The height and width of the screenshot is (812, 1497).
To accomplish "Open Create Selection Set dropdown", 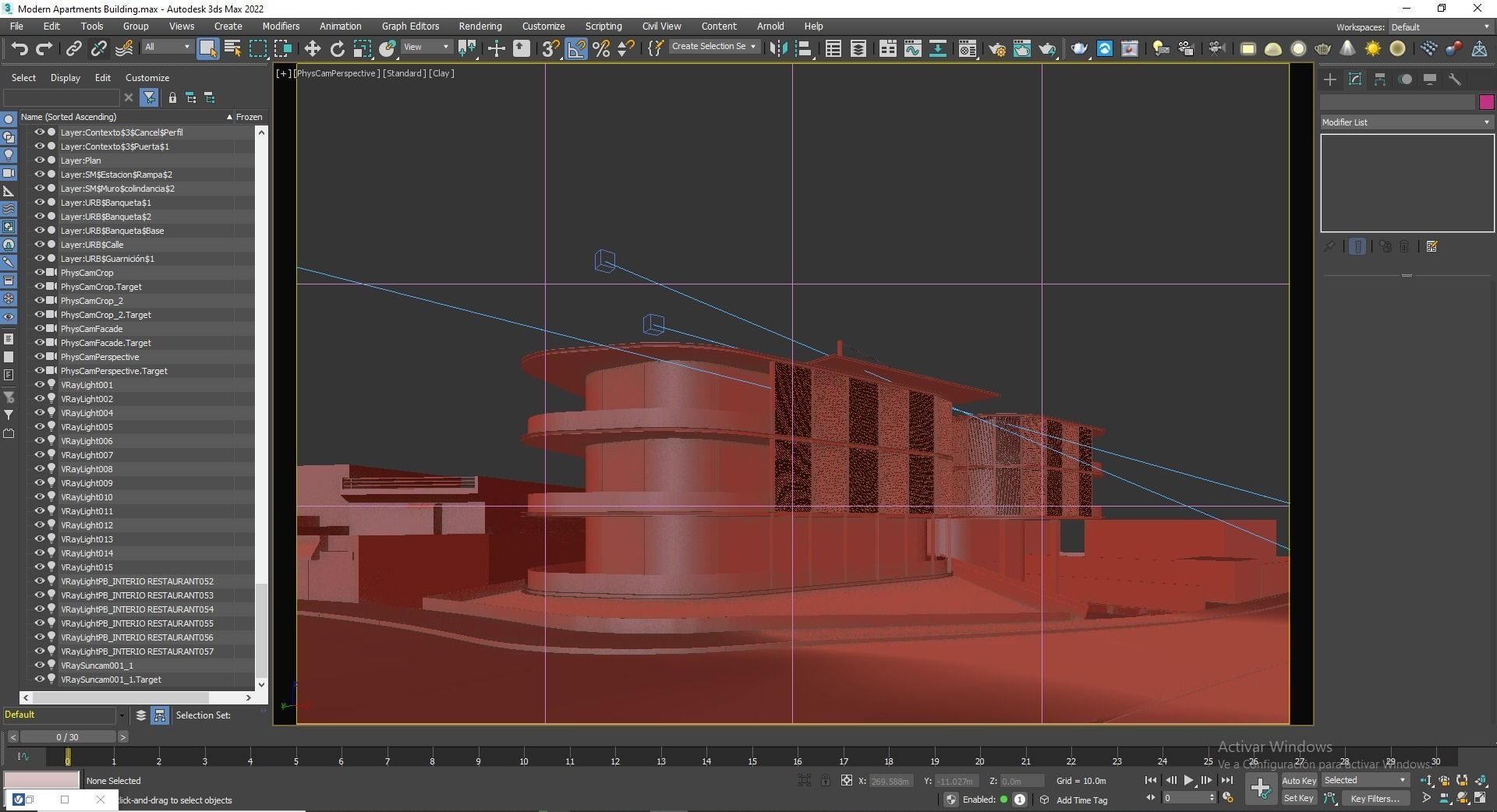I will point(713,47).
